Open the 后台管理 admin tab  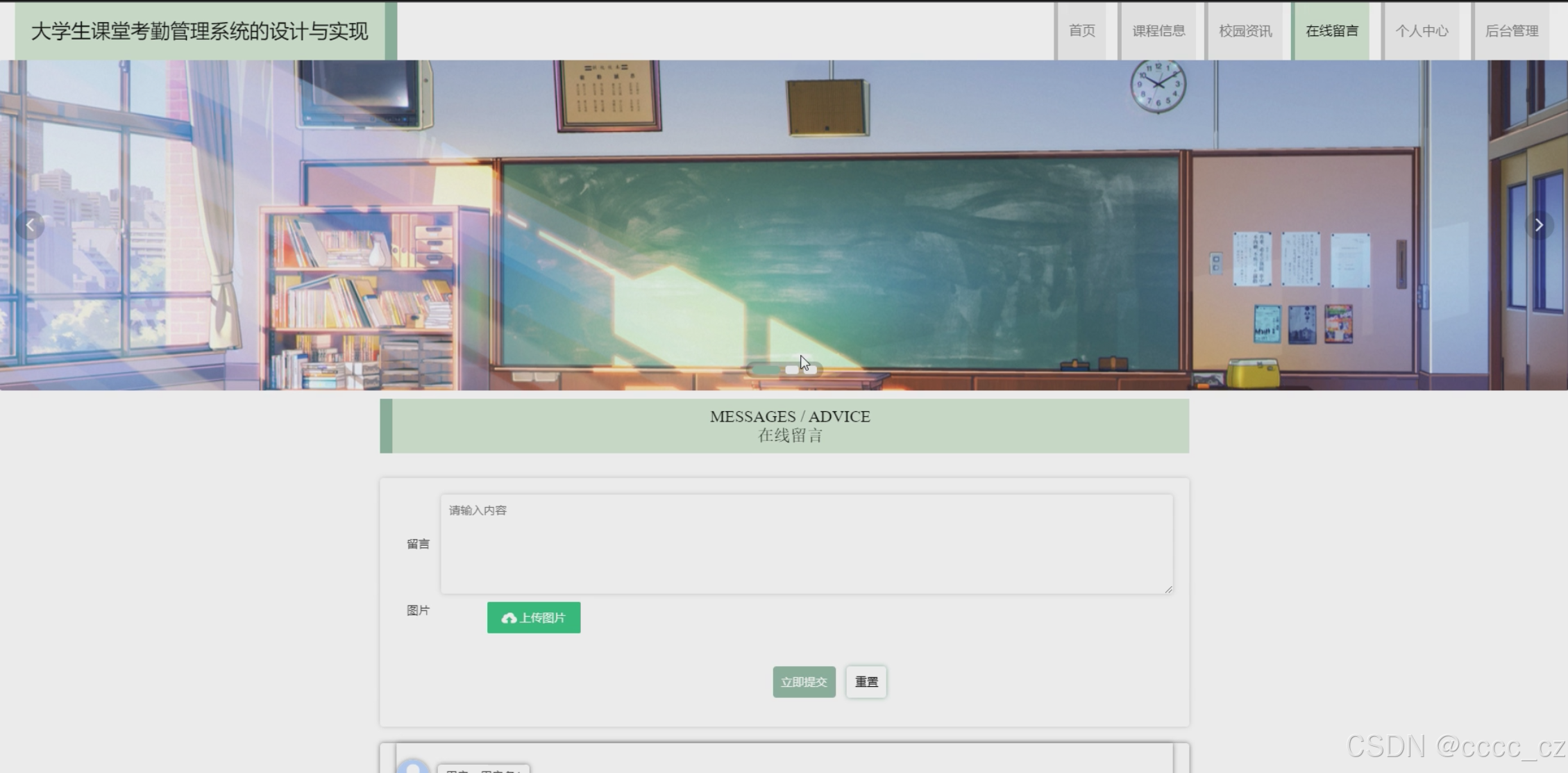click(1511, 31)
